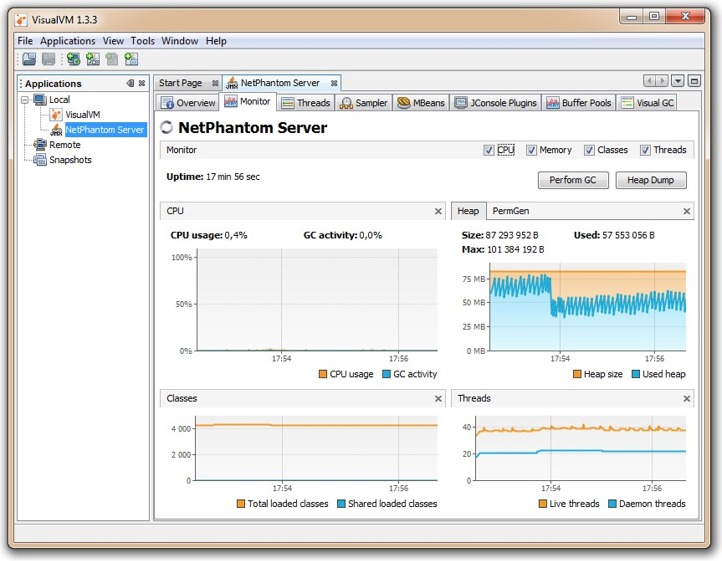This screenshot has width=722, height=561.
Task: Close the Applications panel
Action: coord(142,83)
